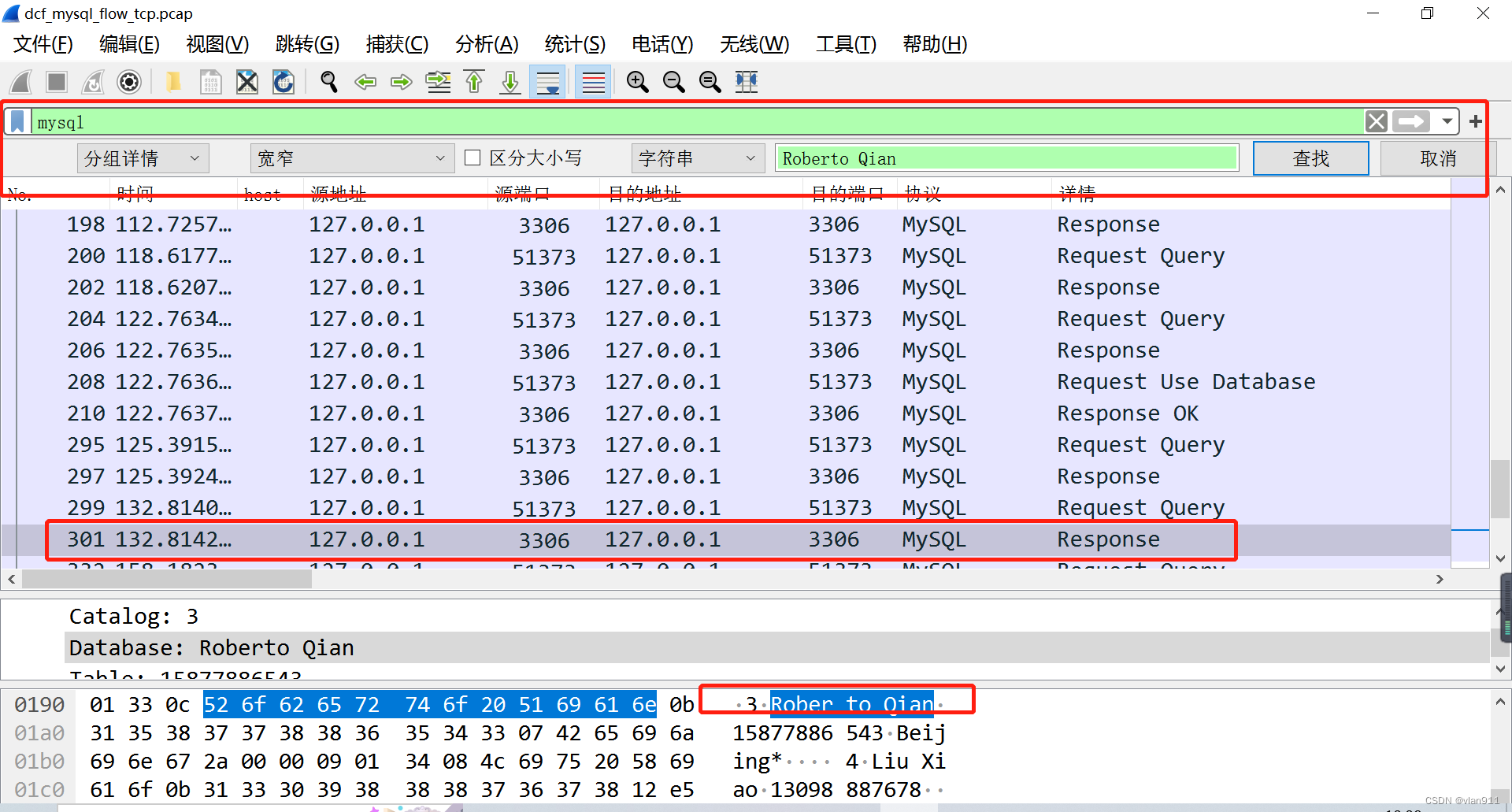Click the open capture file folder icon
Screen dimensions: 1512x812
point(173,82)
